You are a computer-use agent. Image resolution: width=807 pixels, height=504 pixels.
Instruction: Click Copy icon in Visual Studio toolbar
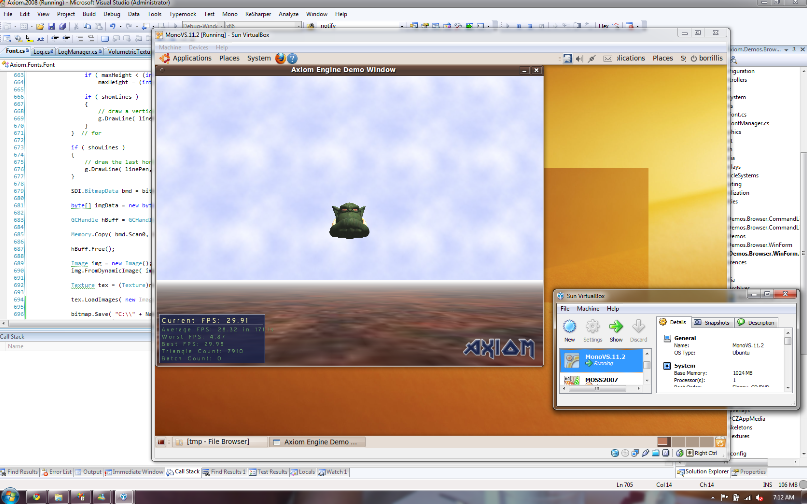point(87,26)
